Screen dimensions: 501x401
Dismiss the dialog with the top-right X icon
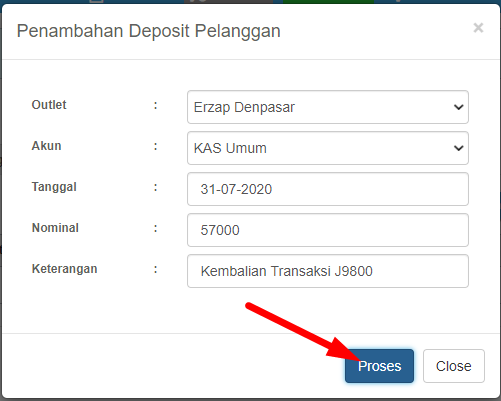(x=478, y=28)
